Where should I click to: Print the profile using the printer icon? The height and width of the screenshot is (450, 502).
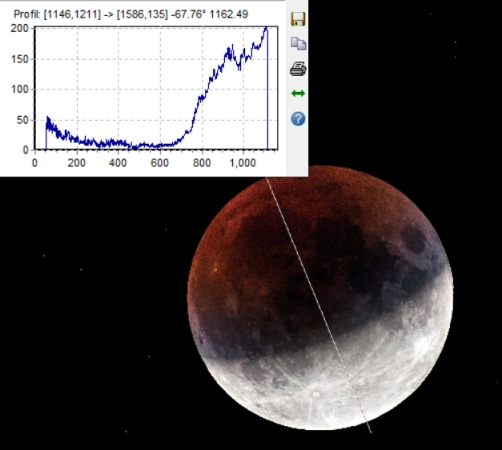(298, 69)
